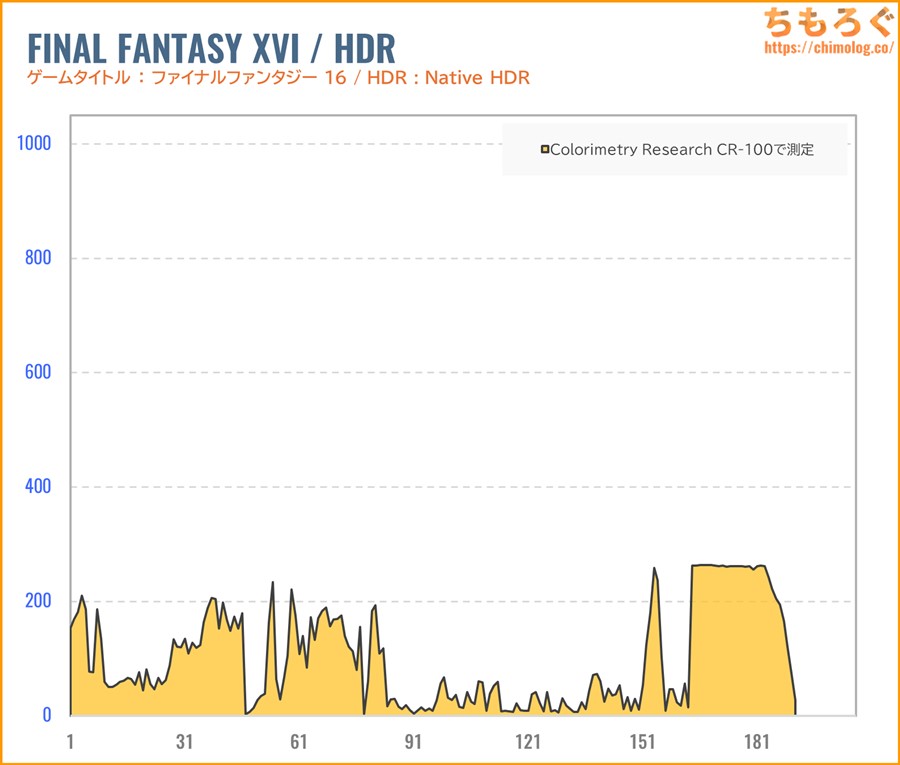Viewport: 900px width, 765px height.
Task: Select the 400 y-axis label
Action: (x=37, y=487)
